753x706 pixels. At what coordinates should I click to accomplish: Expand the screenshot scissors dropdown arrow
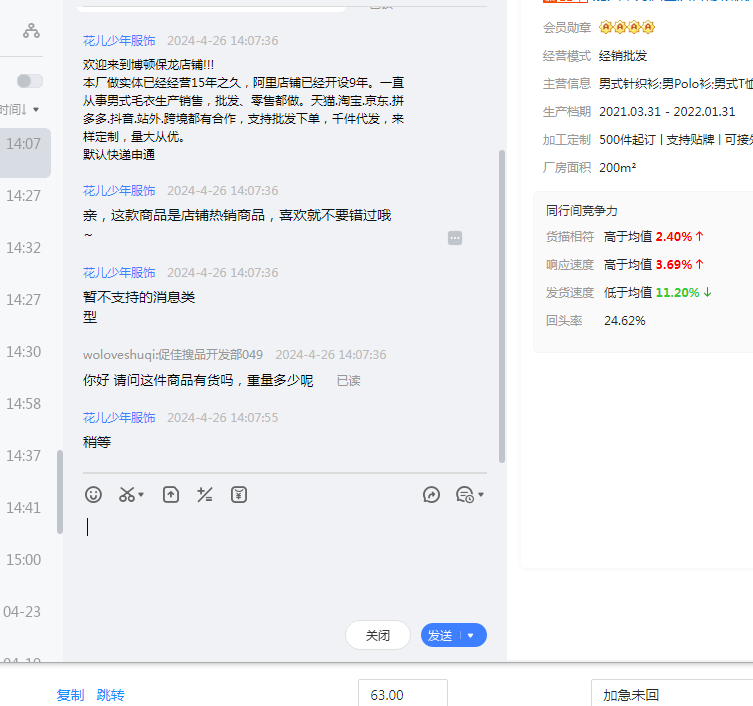141,495
